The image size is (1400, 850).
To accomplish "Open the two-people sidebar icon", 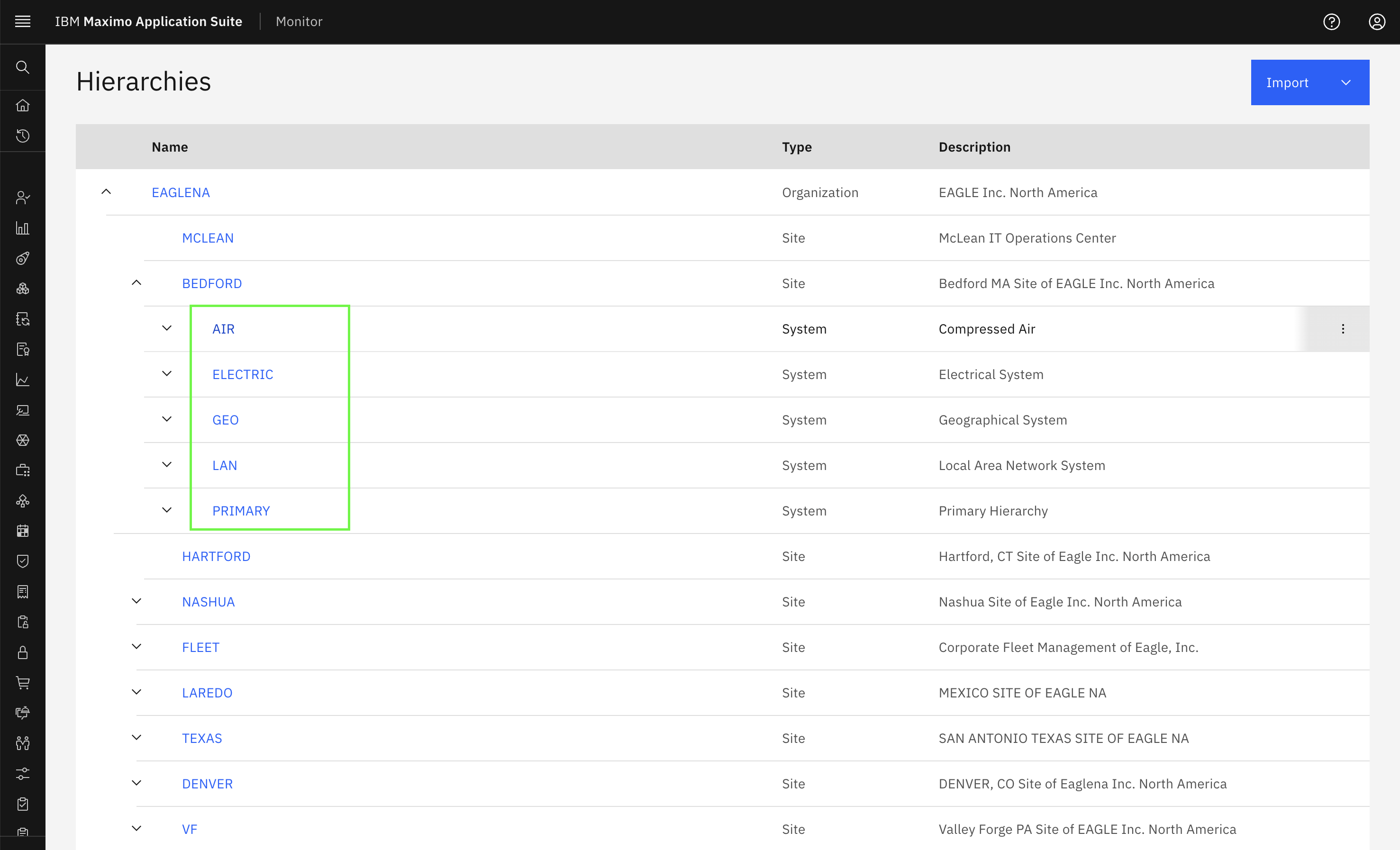I will click(x=23, y=743).
